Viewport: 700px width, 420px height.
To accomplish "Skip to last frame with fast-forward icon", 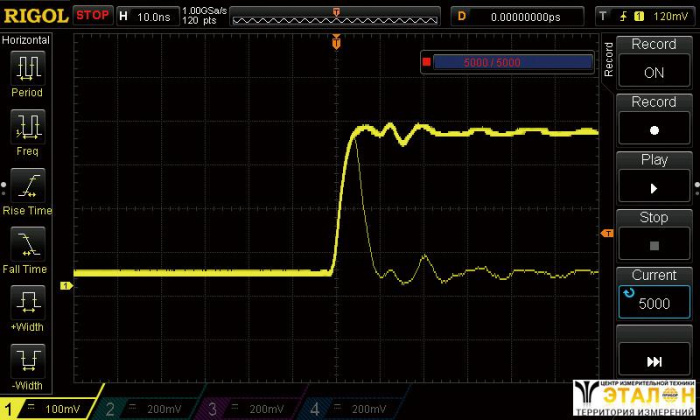I will point(653,362).
